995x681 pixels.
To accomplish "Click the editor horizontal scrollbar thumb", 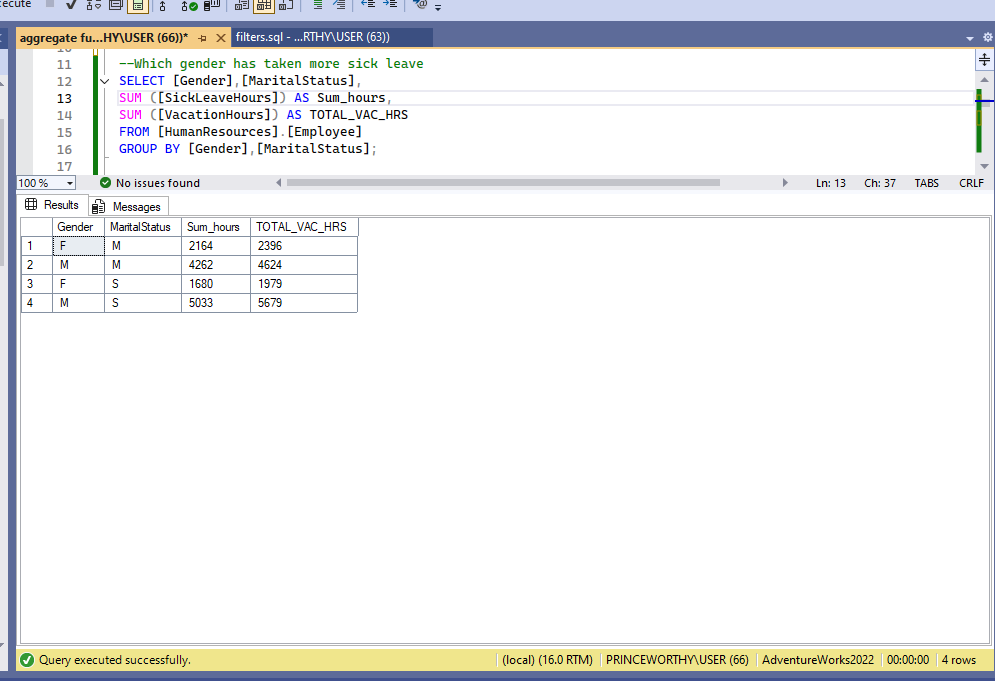I will (503, 183).
